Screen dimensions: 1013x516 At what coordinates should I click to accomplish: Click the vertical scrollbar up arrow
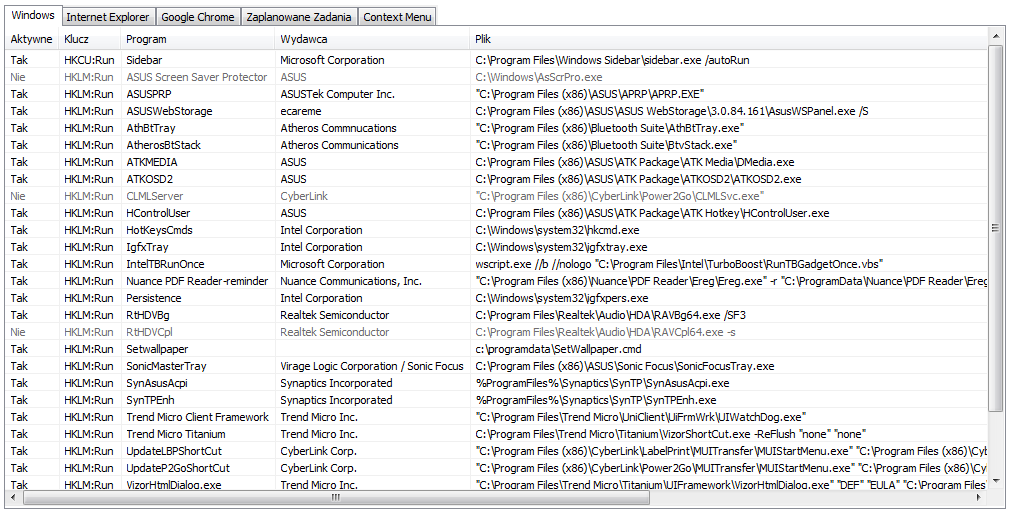click(x=995, y=36)
